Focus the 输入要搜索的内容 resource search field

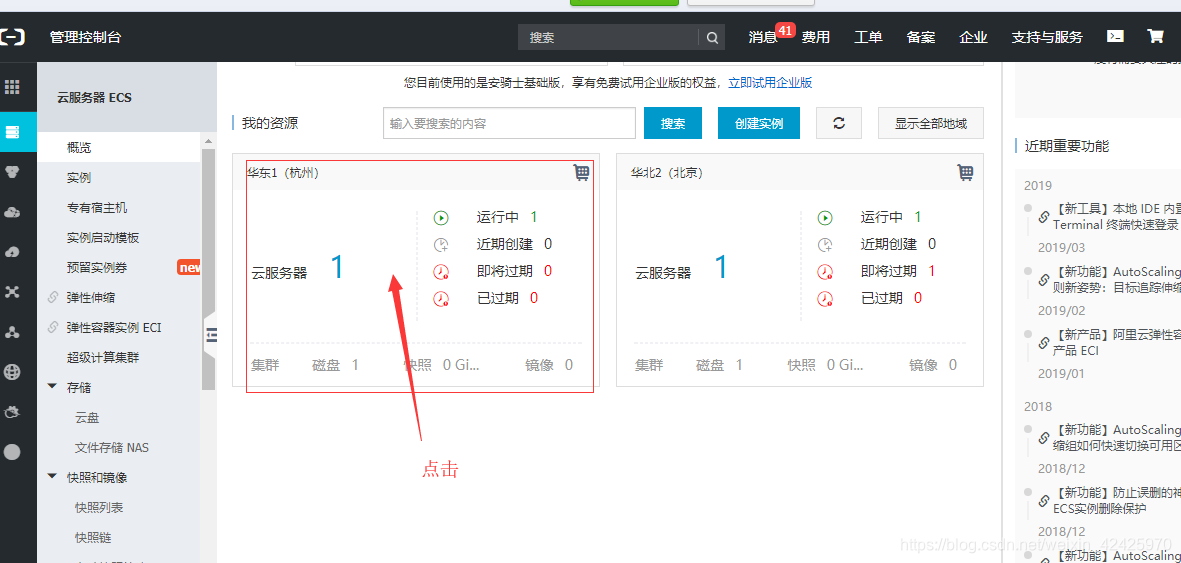coord(509,124)
